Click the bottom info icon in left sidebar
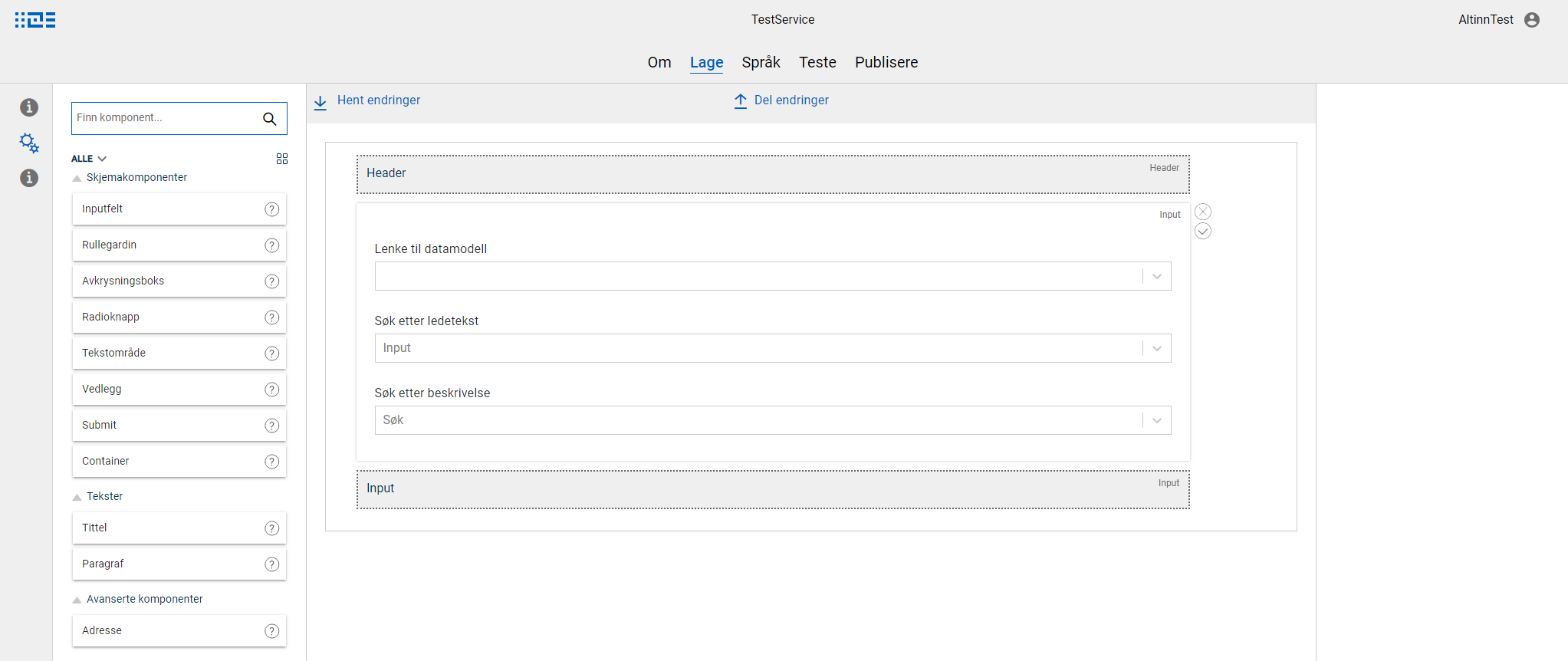 29,178
